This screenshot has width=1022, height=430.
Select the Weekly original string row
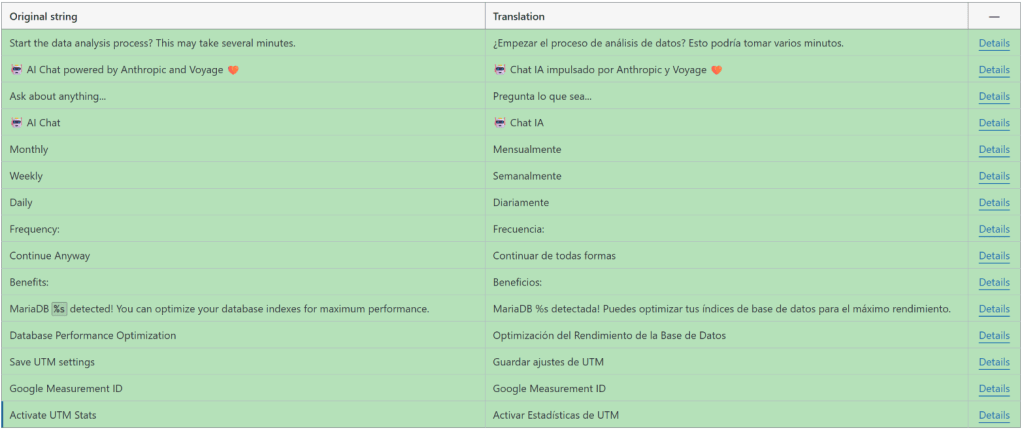click(x=243, y=176)
